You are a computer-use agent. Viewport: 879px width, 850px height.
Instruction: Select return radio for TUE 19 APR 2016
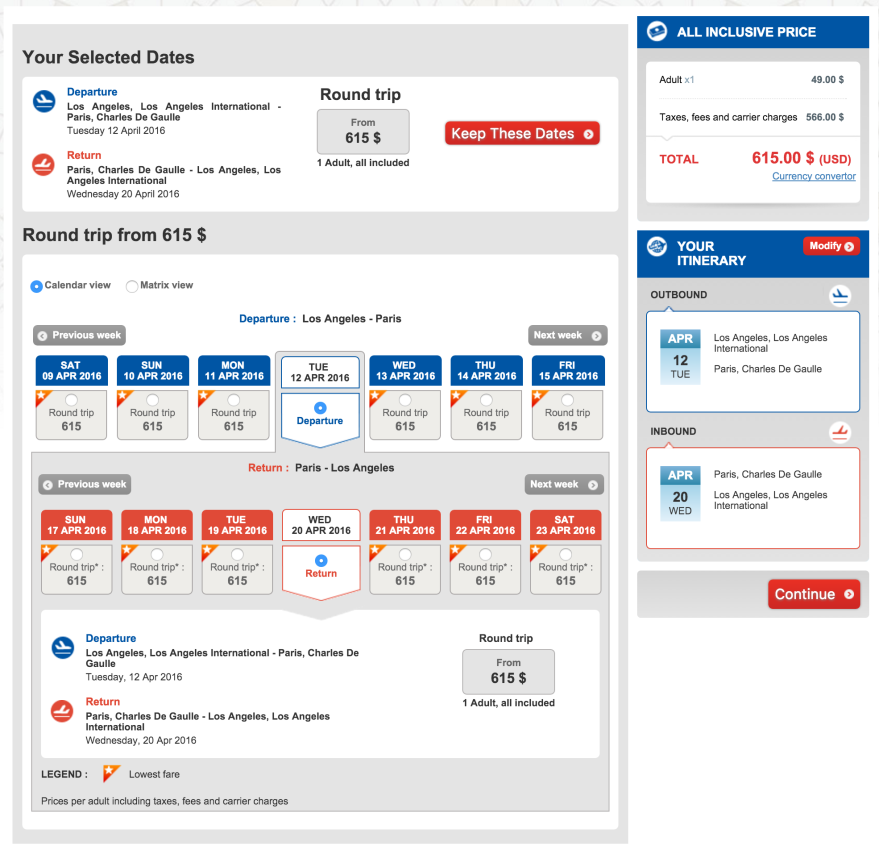tap(237, 555)
